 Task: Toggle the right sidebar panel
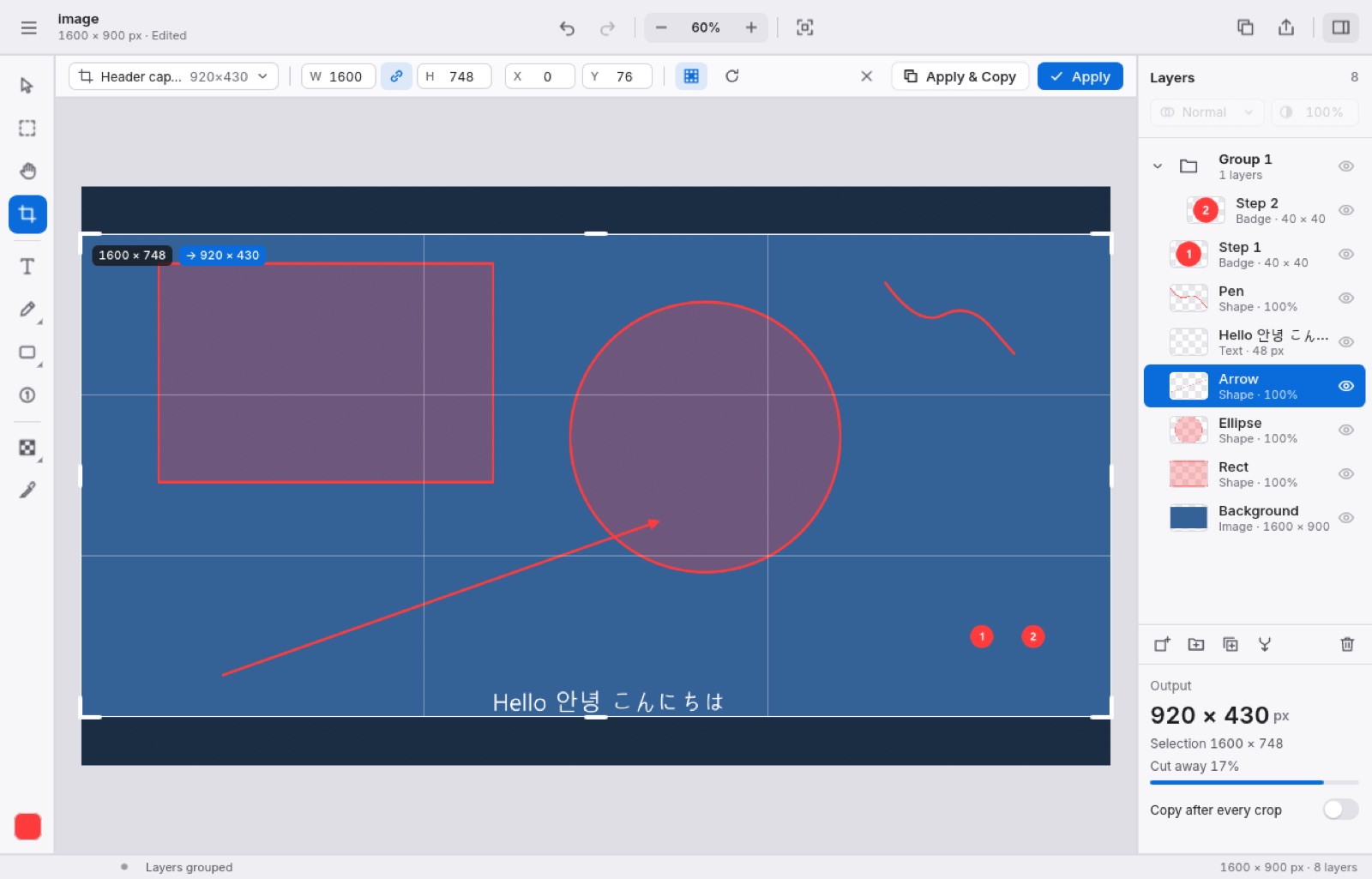point(1341,27)
